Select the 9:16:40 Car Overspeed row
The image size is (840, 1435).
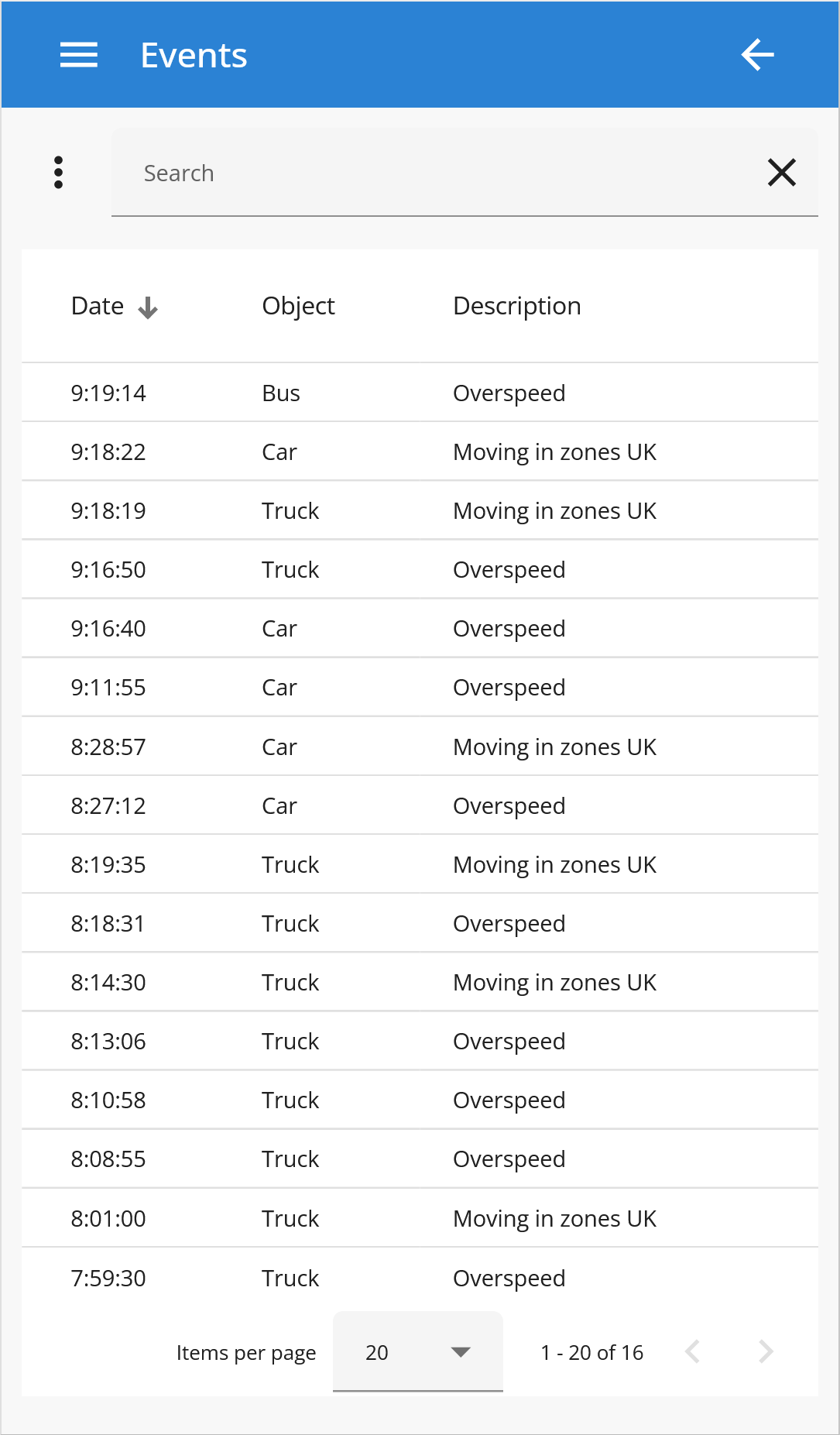pos(420,628)
